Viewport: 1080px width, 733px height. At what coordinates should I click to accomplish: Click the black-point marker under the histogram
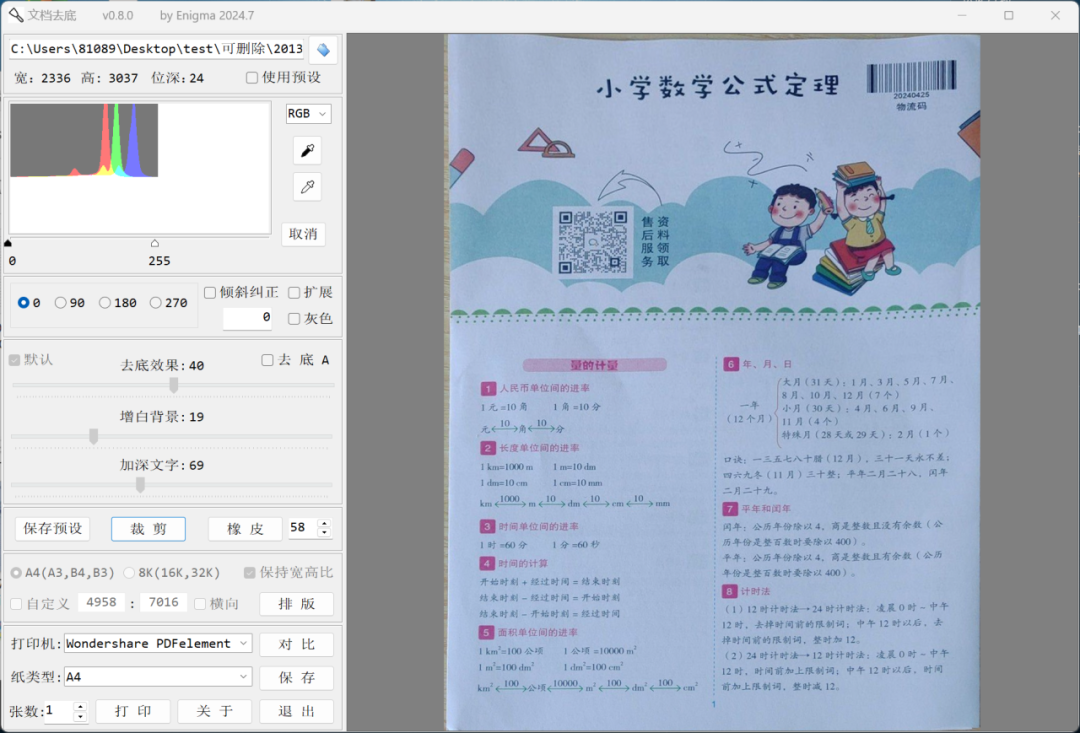pos(9,243)
